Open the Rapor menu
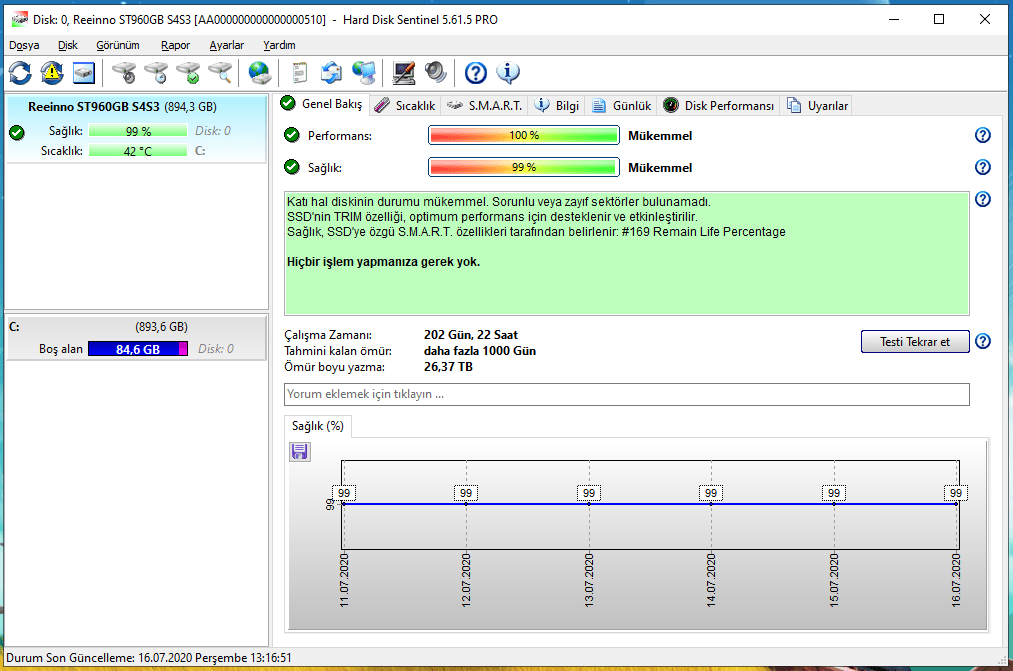 [x=175, y=45]
